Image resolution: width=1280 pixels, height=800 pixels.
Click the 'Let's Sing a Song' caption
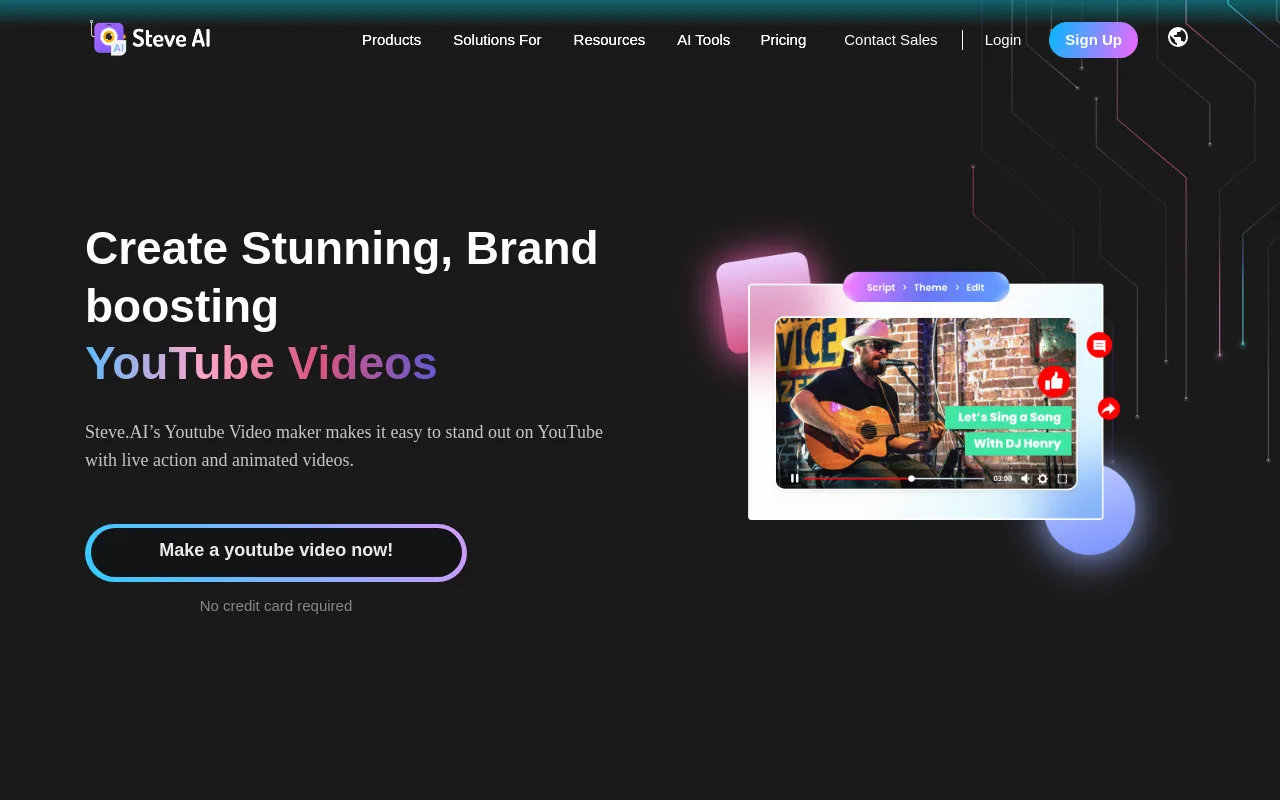point(1009,417)
